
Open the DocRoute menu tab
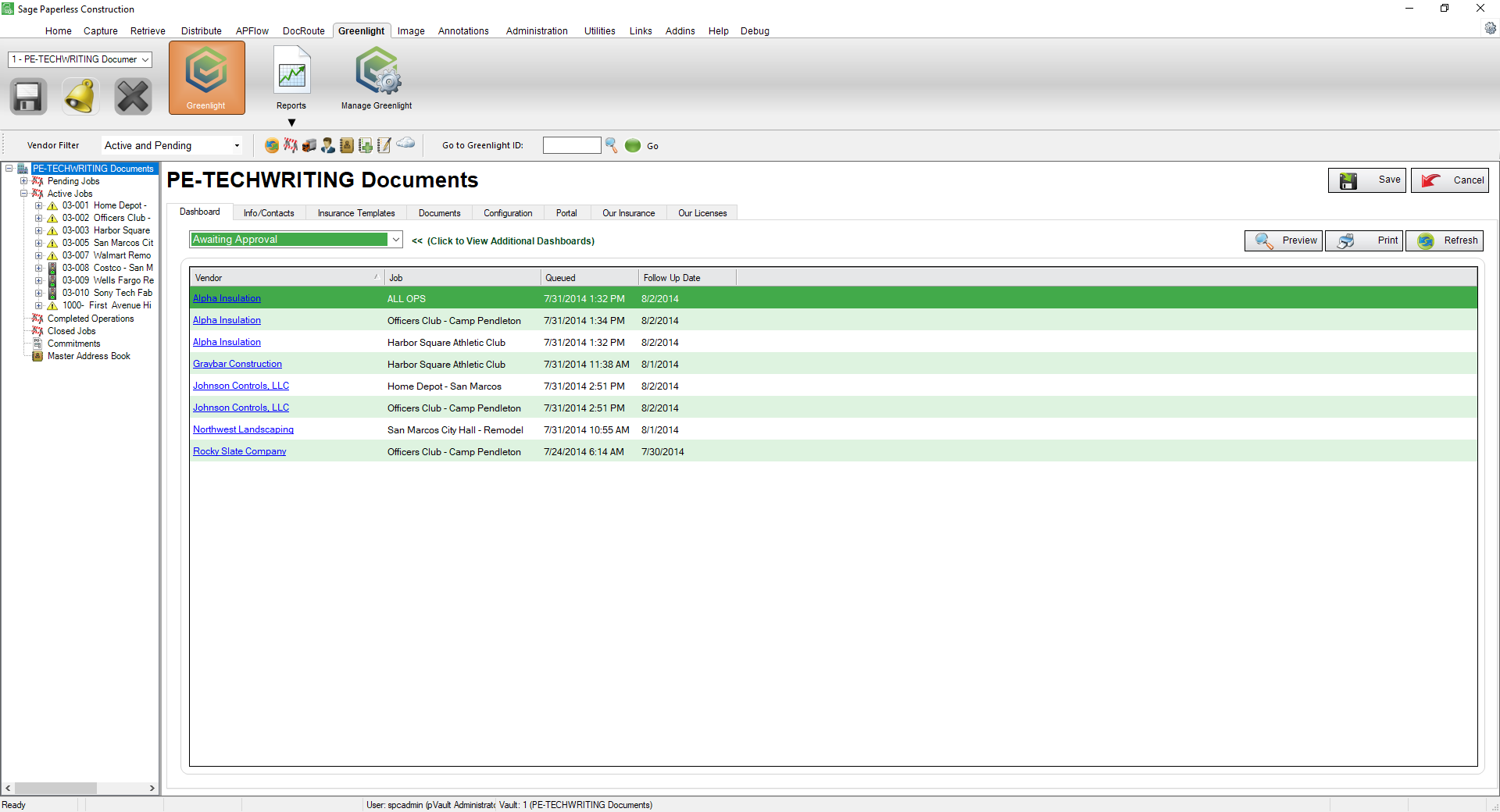tap(304, 31)
